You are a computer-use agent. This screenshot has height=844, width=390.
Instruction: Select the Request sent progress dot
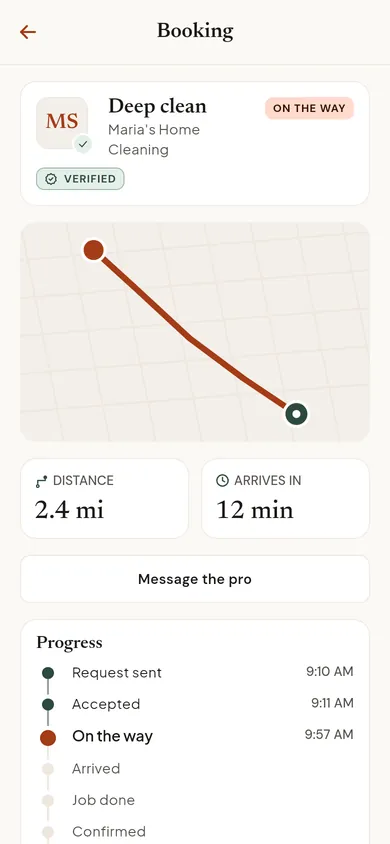tap(48, 673)
